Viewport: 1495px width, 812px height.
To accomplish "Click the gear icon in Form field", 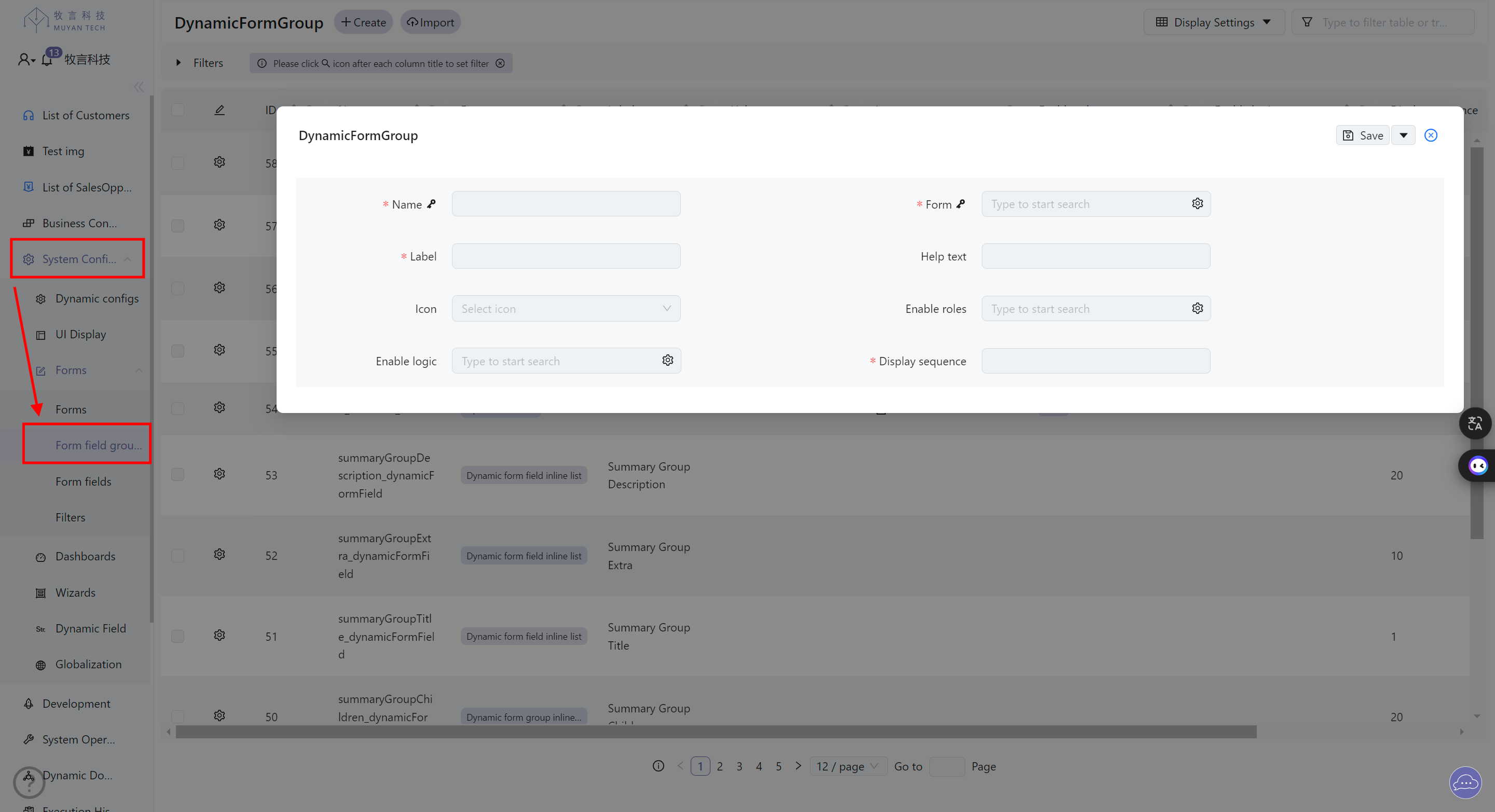I will click(x=1197, y=204).
